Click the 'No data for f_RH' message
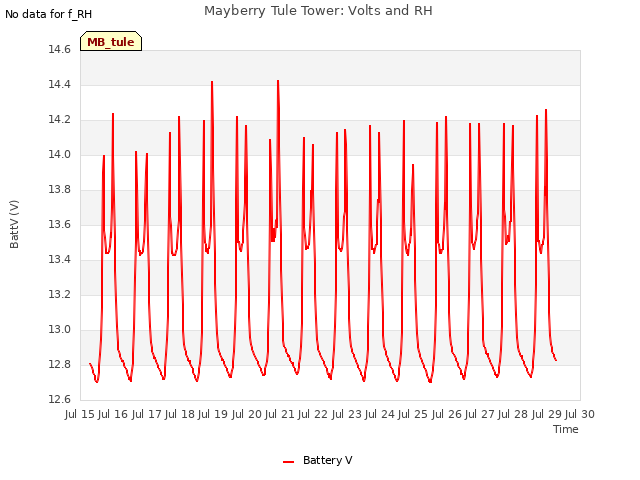 pos(49,14)
